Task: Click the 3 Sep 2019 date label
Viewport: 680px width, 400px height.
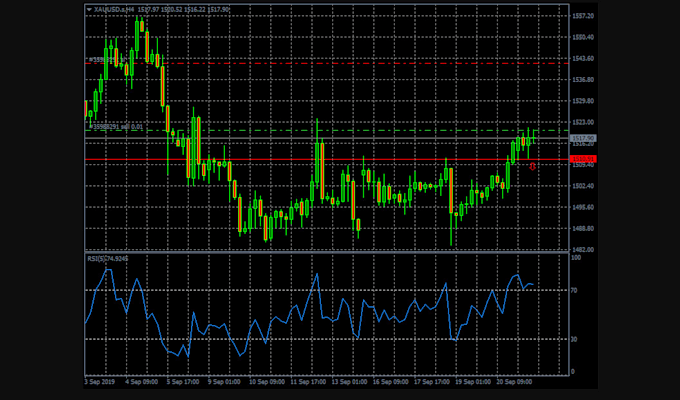Action: pos(99,382)
